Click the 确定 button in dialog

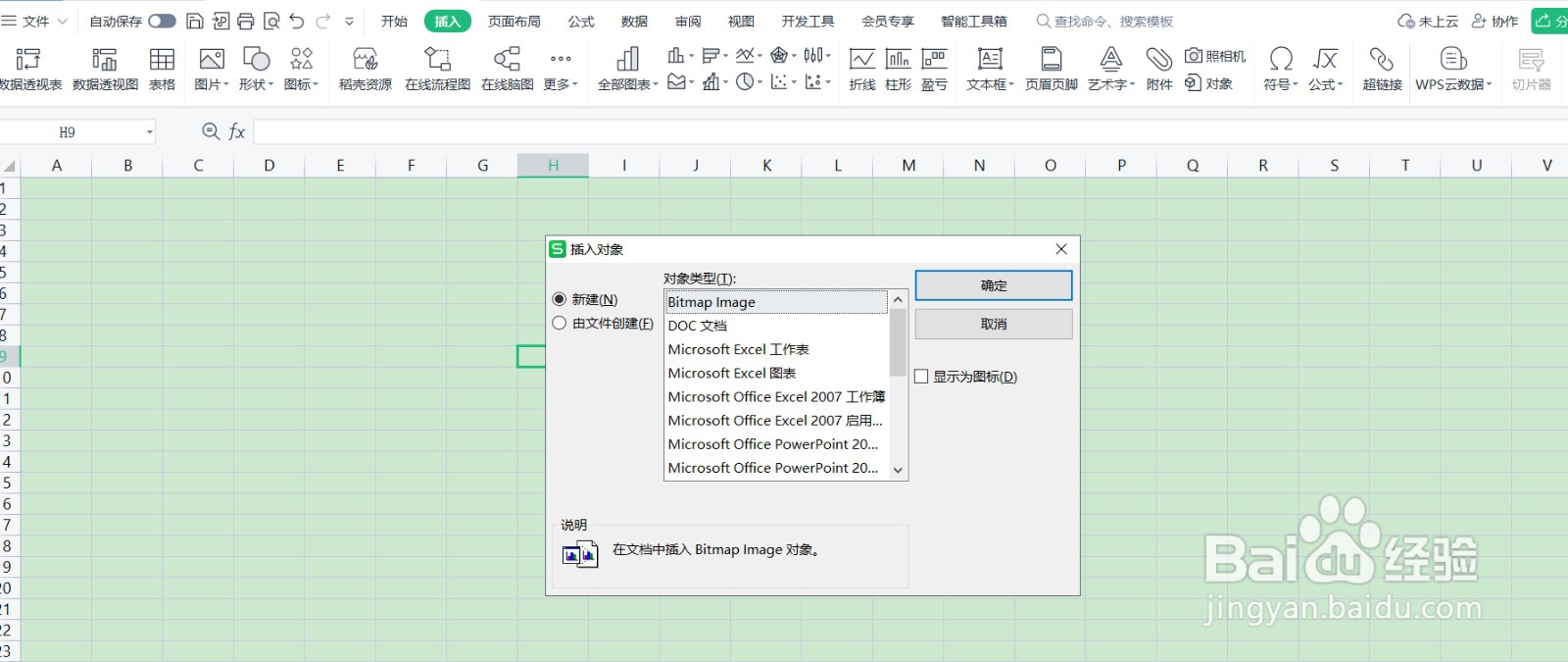pyautogui.click(x=994, y=285)
